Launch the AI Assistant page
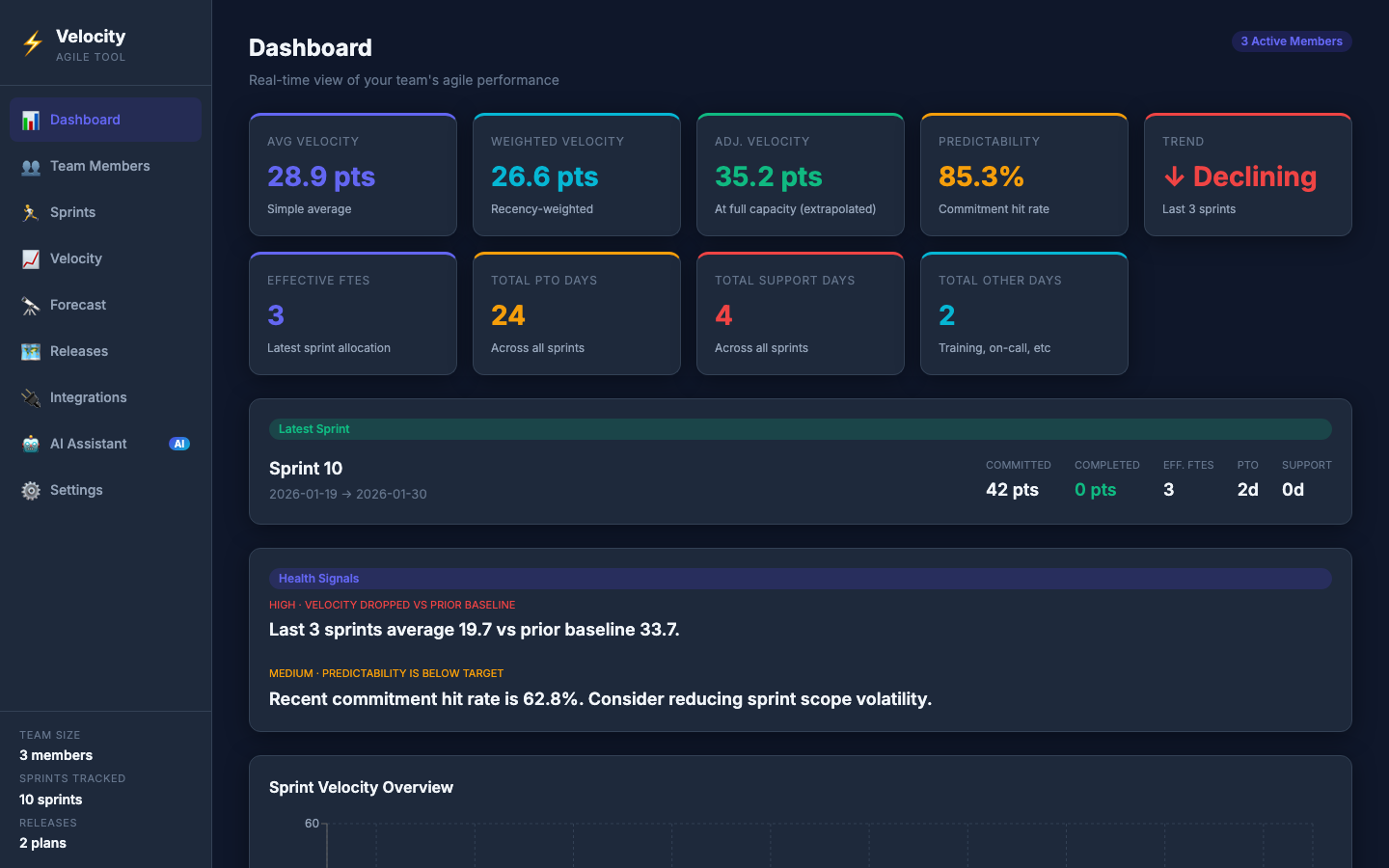This screenshot has height=868, width=1389. pyautogui.click(x=105, y=444)
